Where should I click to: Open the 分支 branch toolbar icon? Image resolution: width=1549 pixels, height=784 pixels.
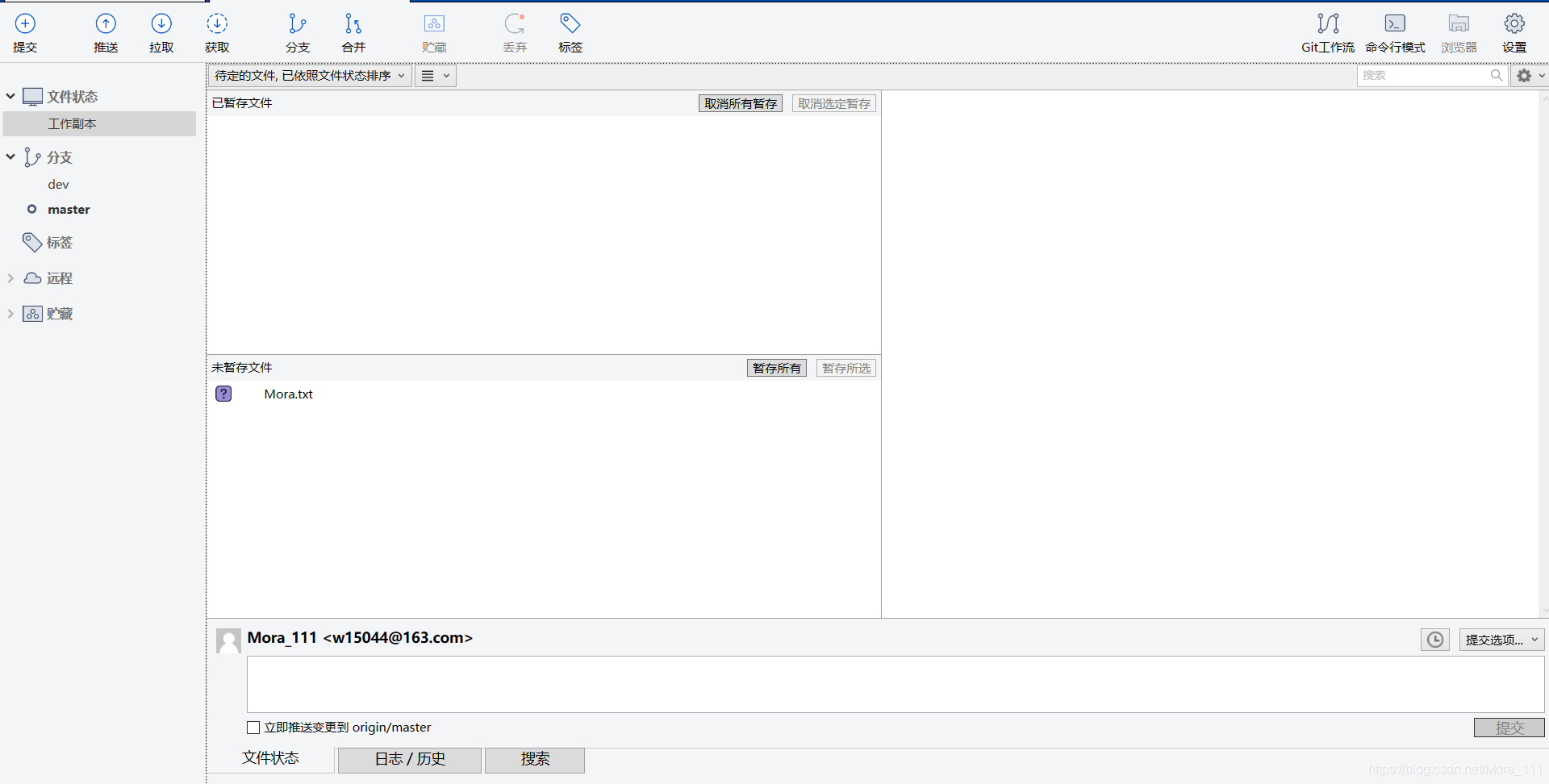point(297,23)
